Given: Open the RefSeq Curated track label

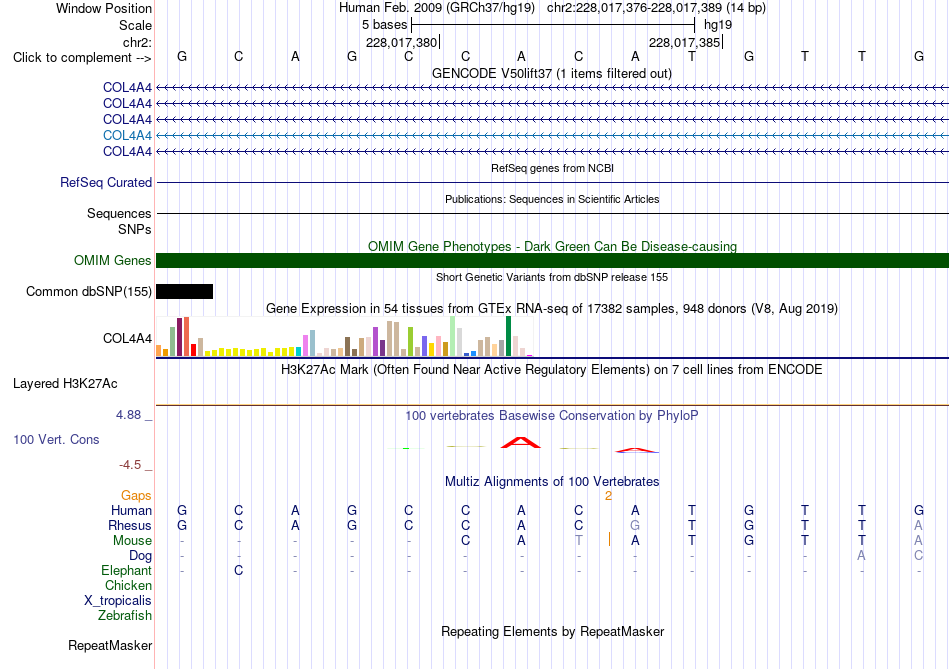Looking at the screenshot, I should click(106, 182).
